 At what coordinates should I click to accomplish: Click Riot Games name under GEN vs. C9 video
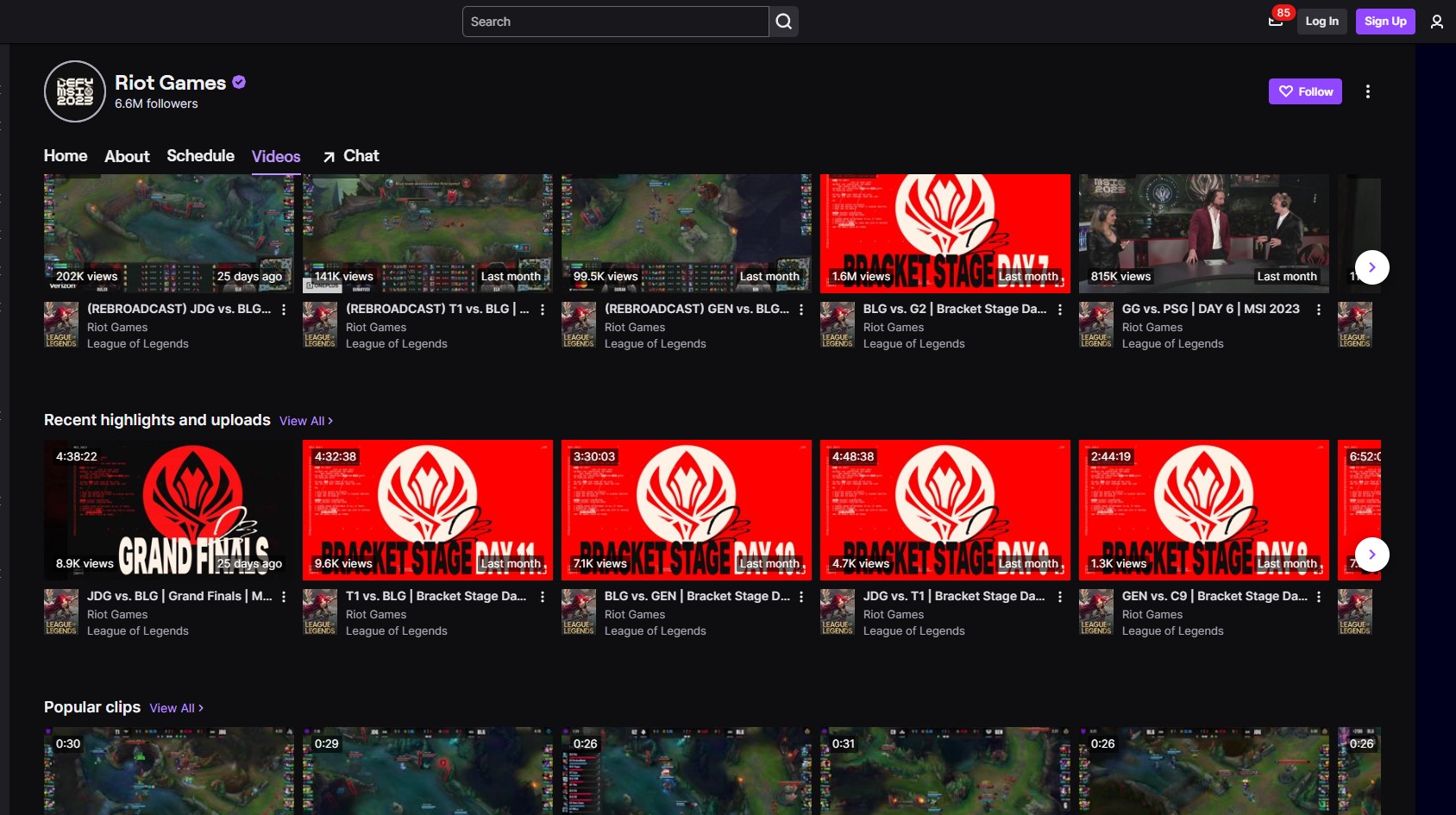pos(1152,614)
